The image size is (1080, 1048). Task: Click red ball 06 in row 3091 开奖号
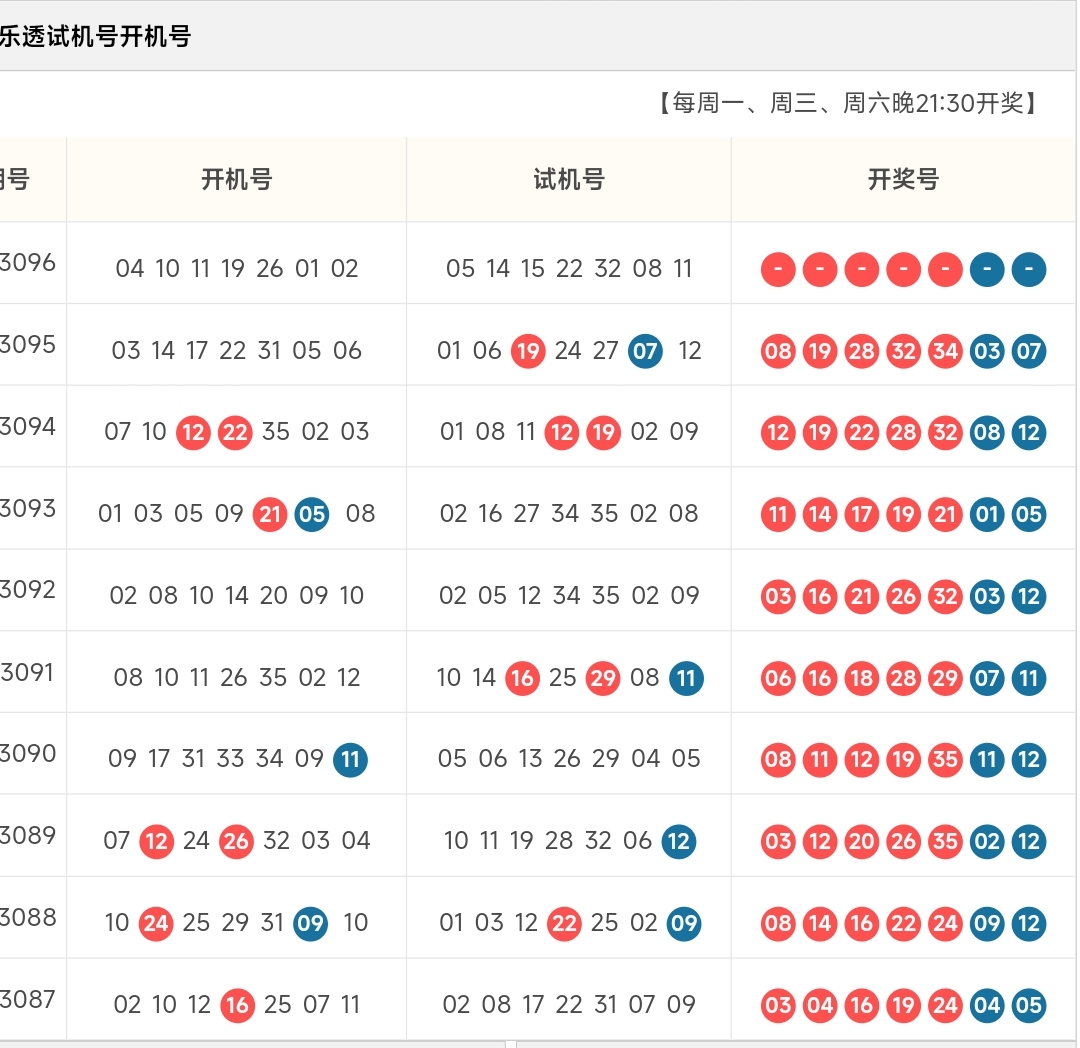(778, 678)
